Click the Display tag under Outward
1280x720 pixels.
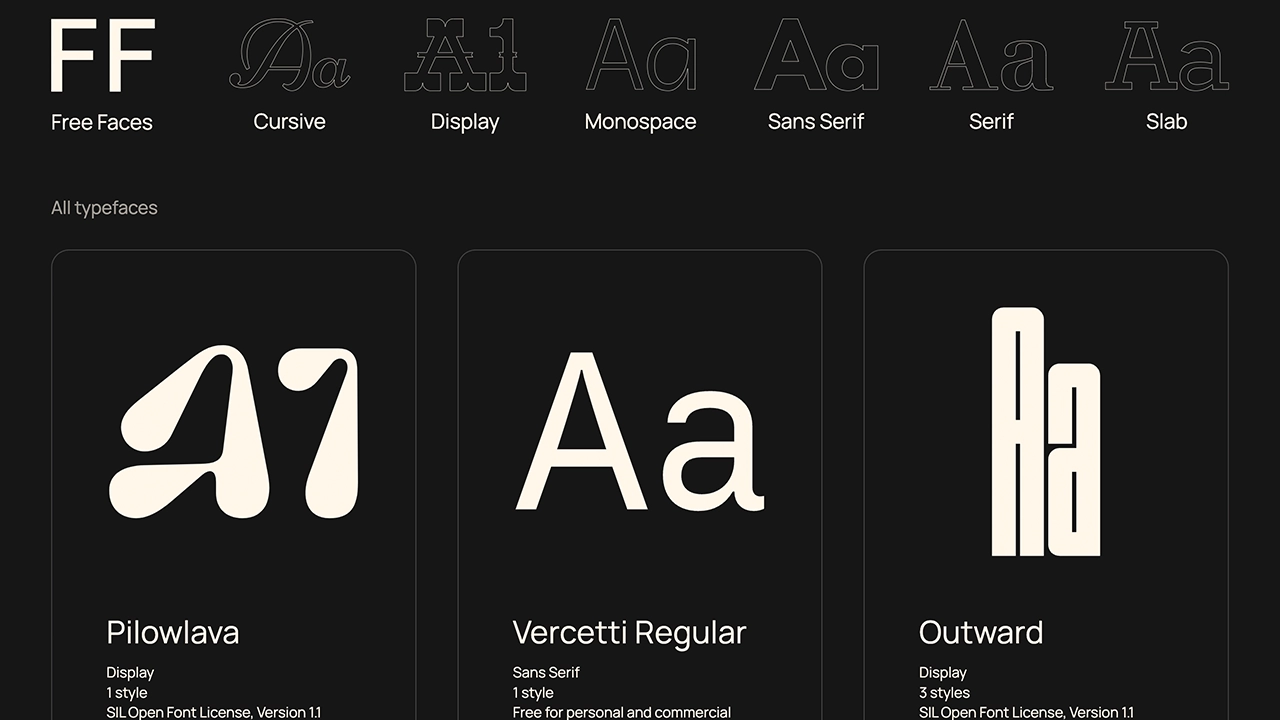coord(942,672)
